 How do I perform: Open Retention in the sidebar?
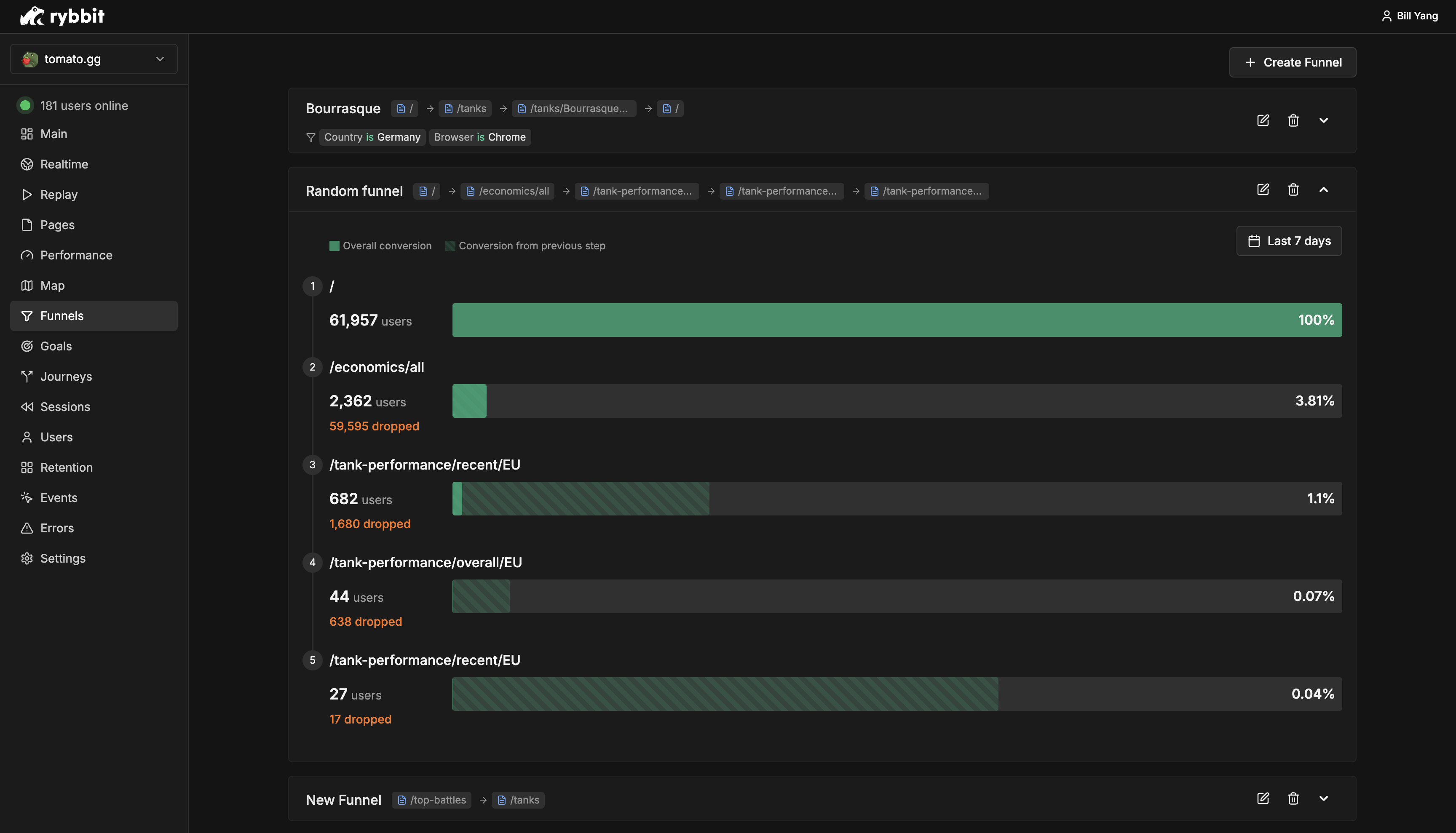(66, 467)
